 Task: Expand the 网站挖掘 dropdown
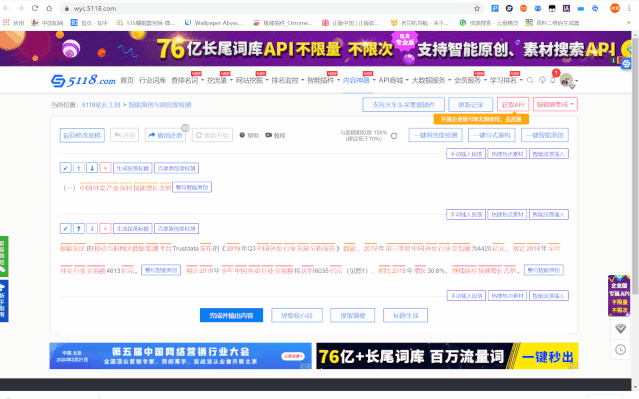[252, 80]
